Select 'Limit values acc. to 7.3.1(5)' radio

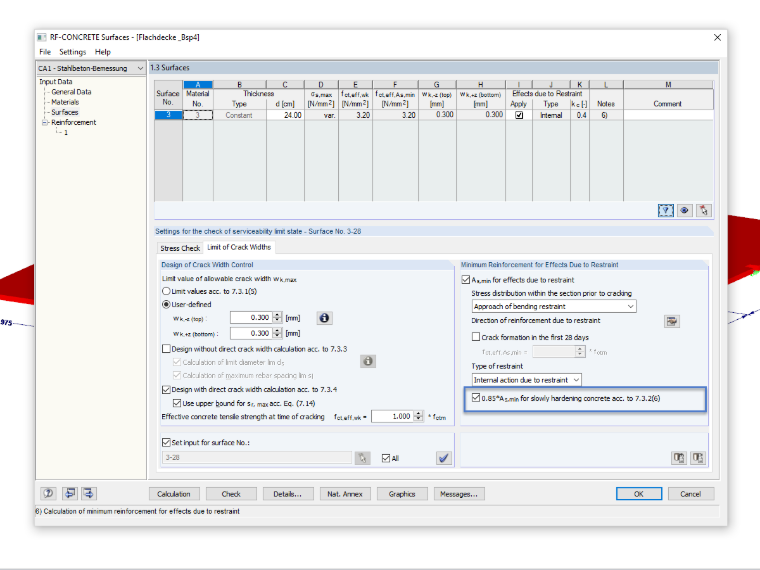[166, 291]
